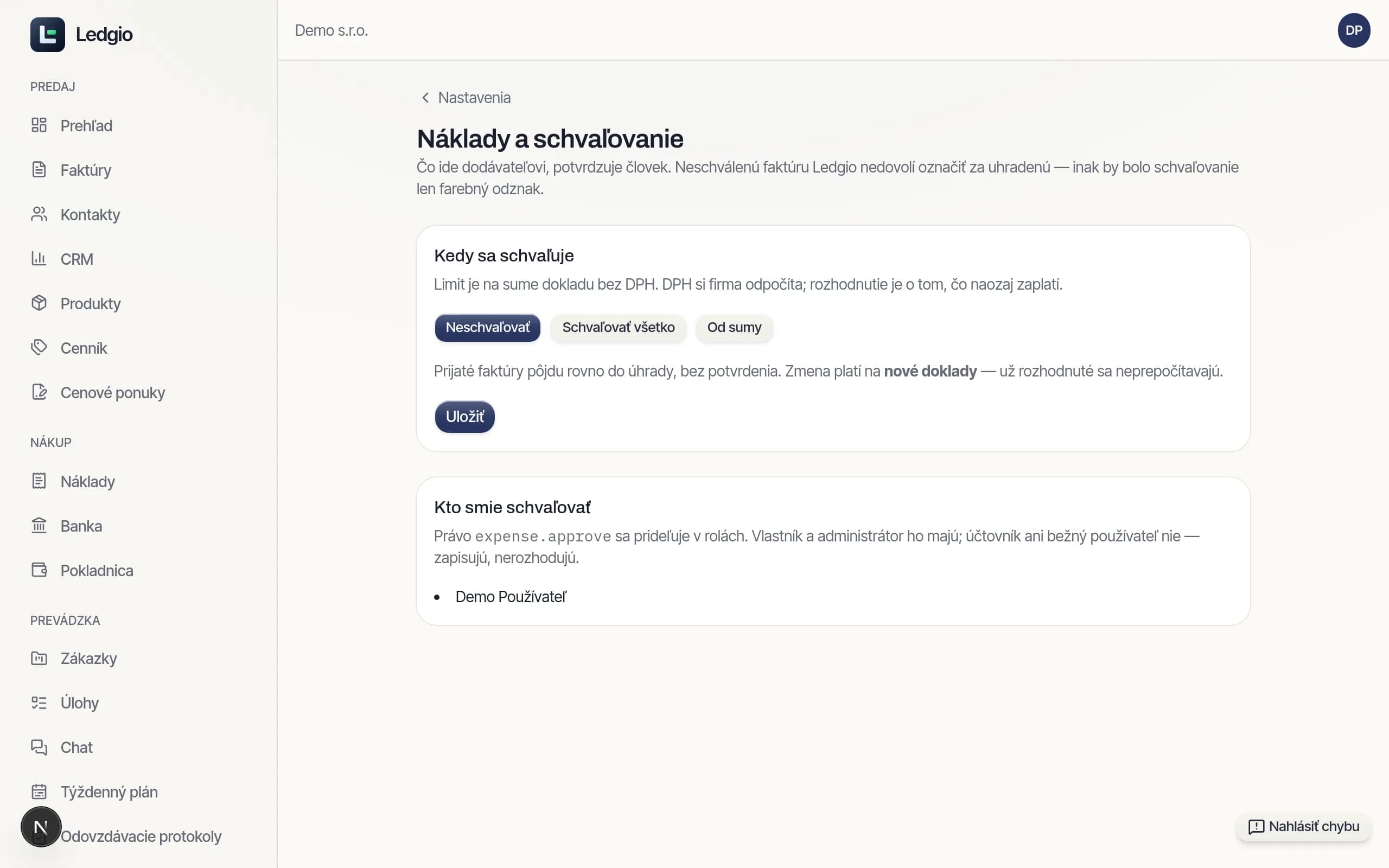This screenshot has width=1389, height=868.
Task: Select the Od sumy option
Action: tap(734, 328)
